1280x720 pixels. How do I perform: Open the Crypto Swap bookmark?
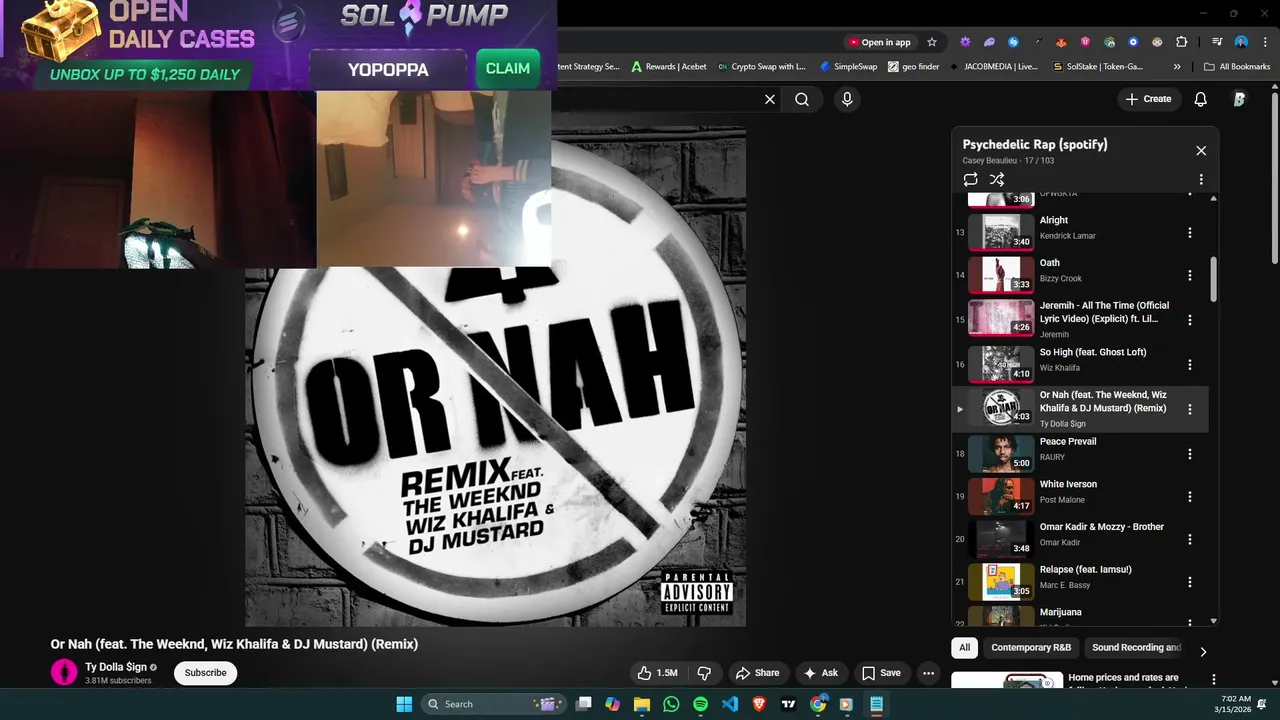(762, 67)
